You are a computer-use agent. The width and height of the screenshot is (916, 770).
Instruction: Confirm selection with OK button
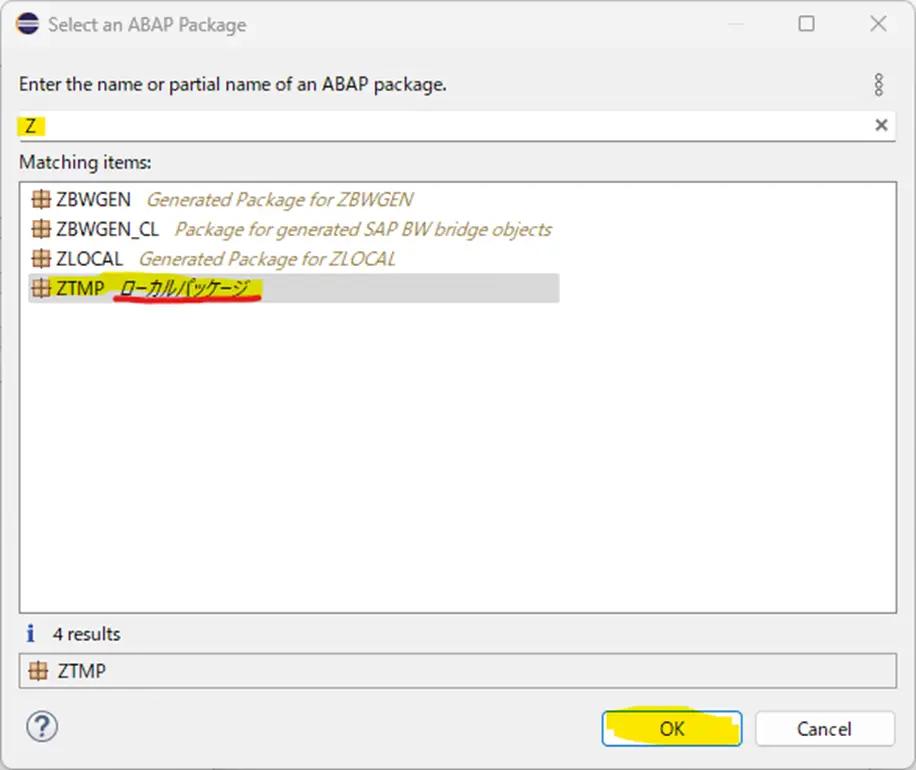pyautogui.click(x=672, y=729)
